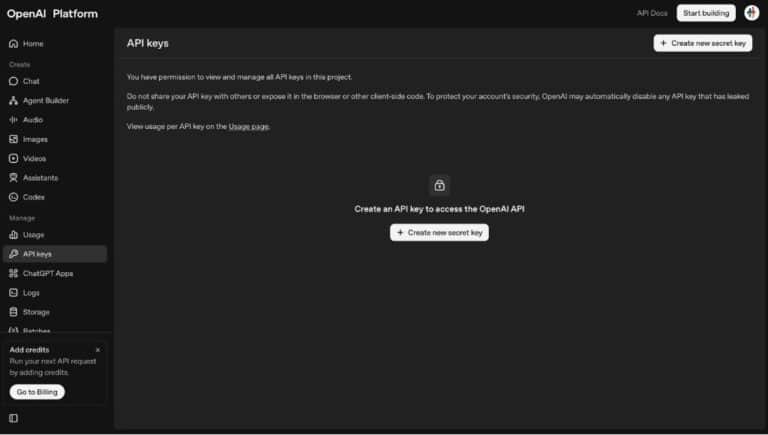Open the ChatGPT Apps grid icon
This screenshot has width=768, height=435.
tap(13, 273)
